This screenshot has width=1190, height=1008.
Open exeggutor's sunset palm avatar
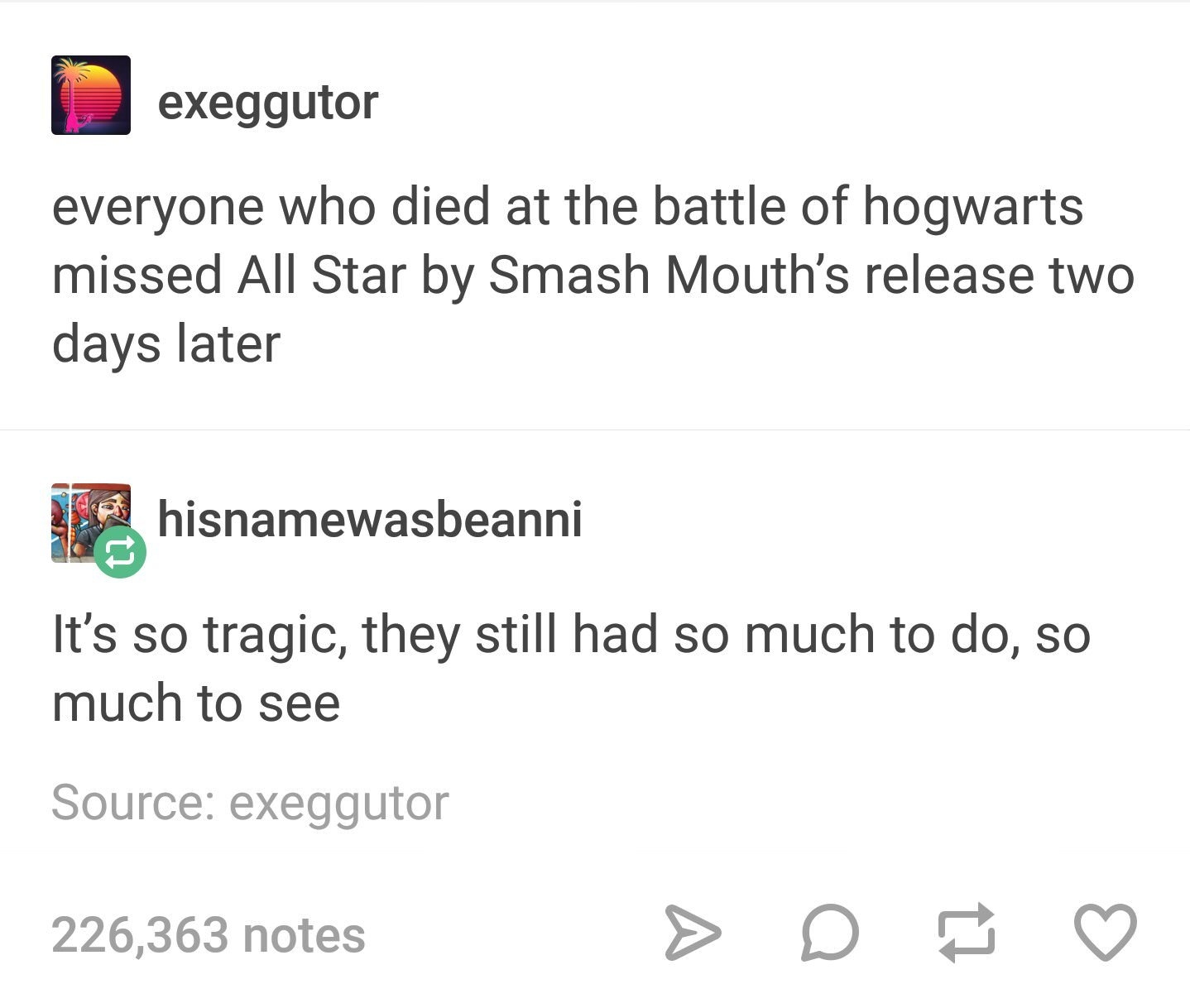coord(91,95)
